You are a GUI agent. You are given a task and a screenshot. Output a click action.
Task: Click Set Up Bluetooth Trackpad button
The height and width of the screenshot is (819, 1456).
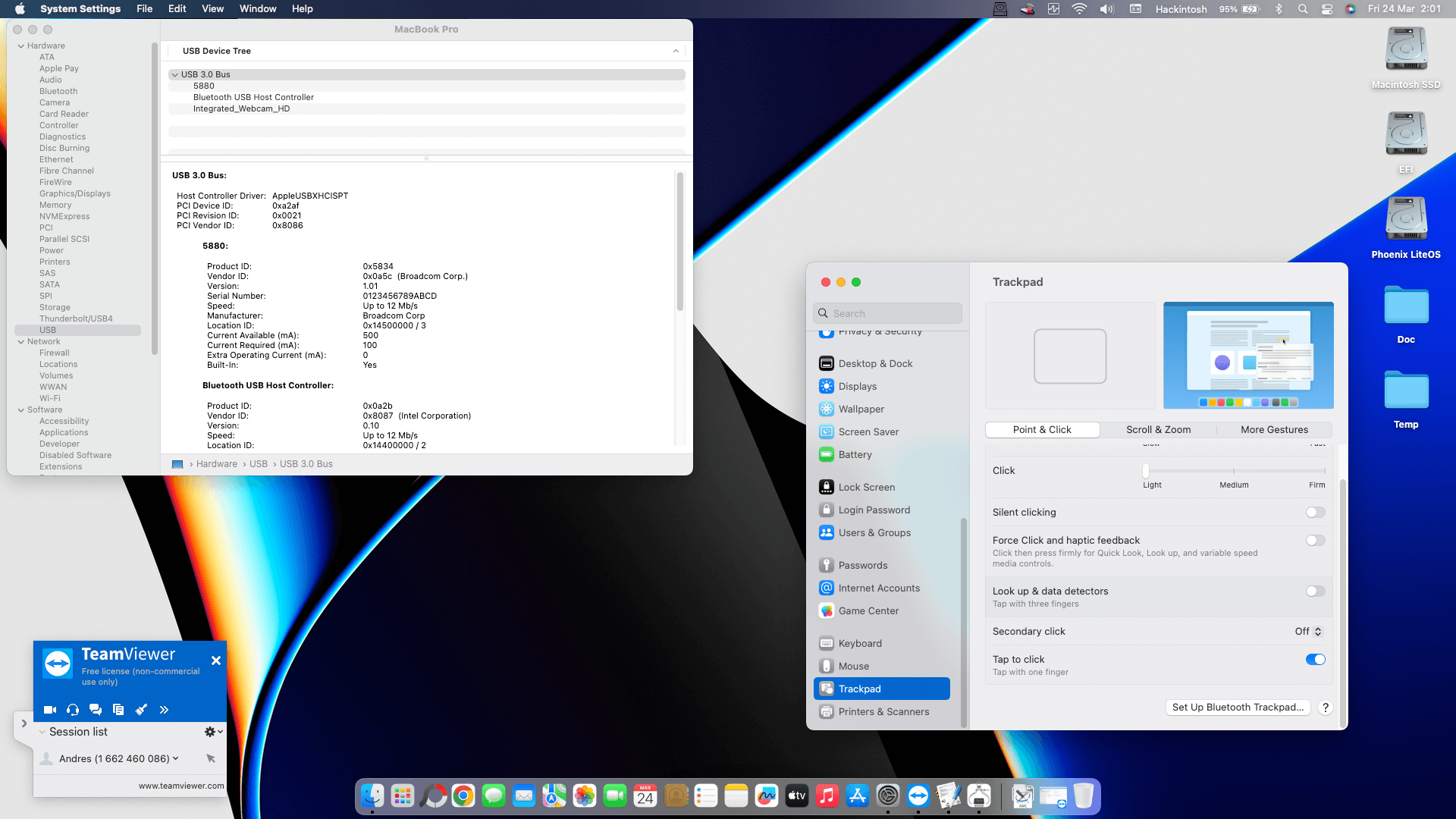point(1238,708)
